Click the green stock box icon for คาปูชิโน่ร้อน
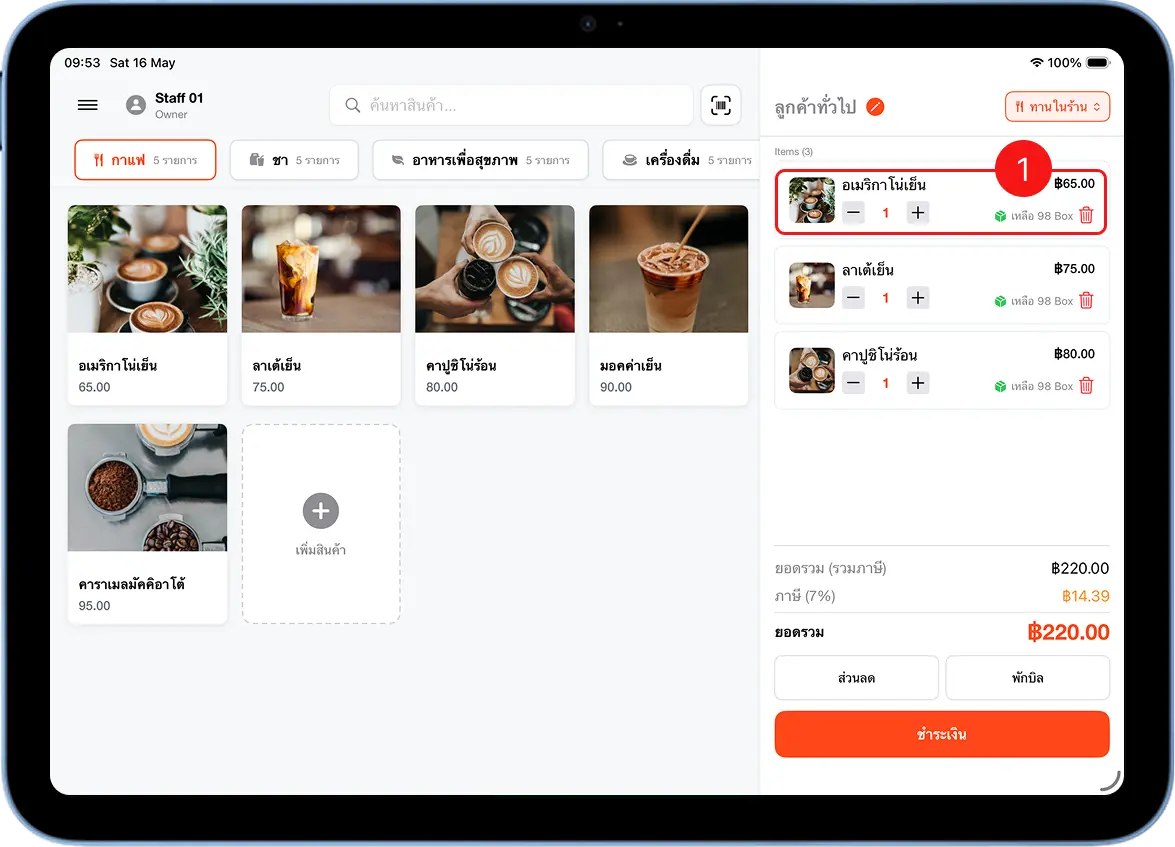1175x847 pixels. pyautogui.click(x=1000, y=386)
